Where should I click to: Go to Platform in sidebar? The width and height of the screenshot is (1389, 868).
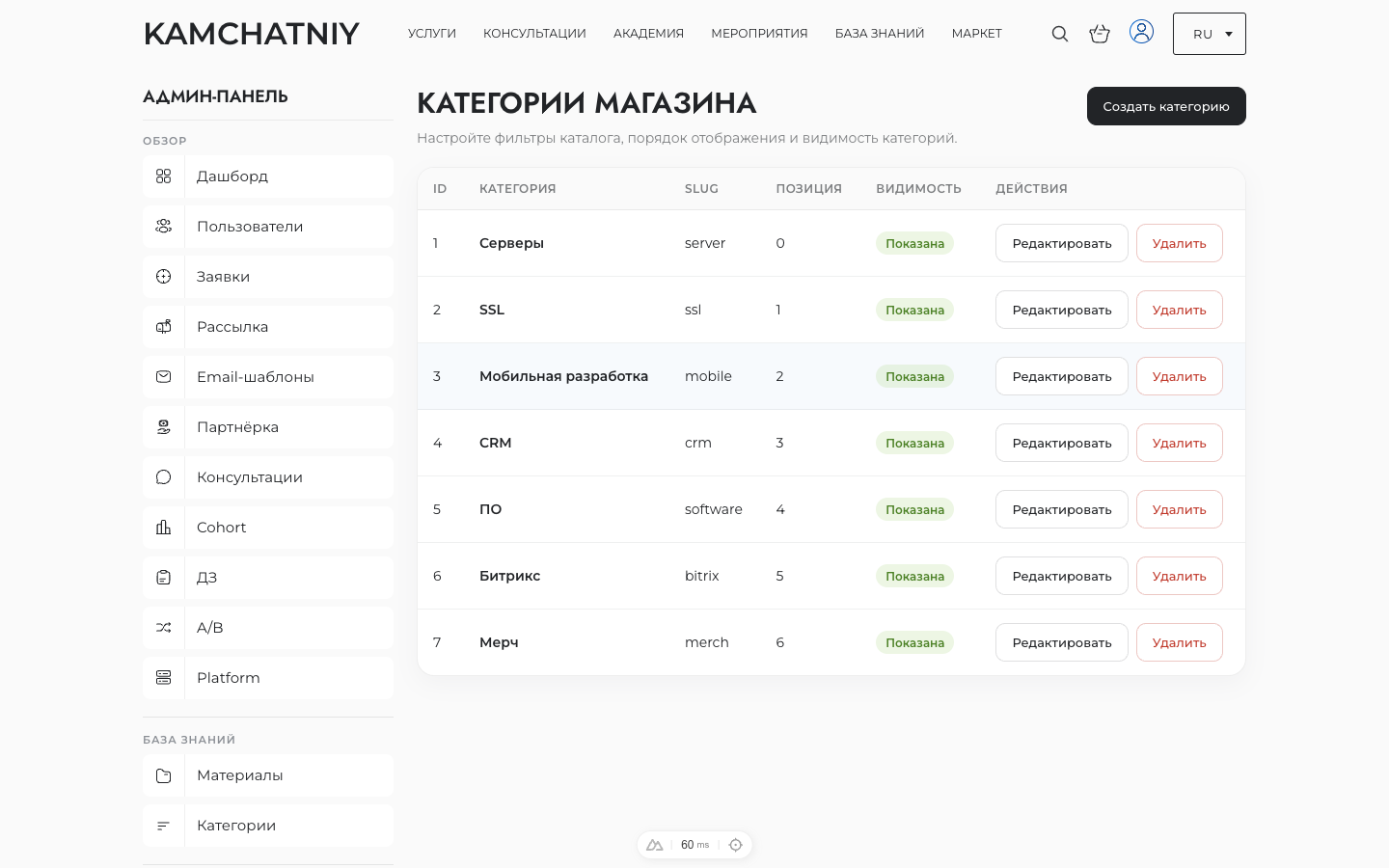(268, 678)
